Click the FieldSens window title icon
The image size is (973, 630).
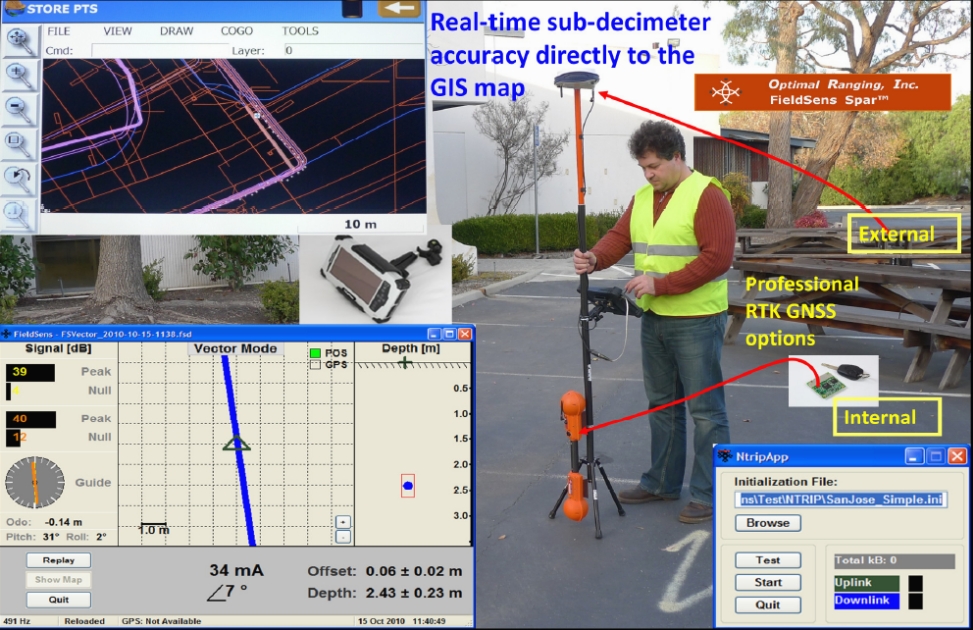pyautogui.click(x=6, y=334)
